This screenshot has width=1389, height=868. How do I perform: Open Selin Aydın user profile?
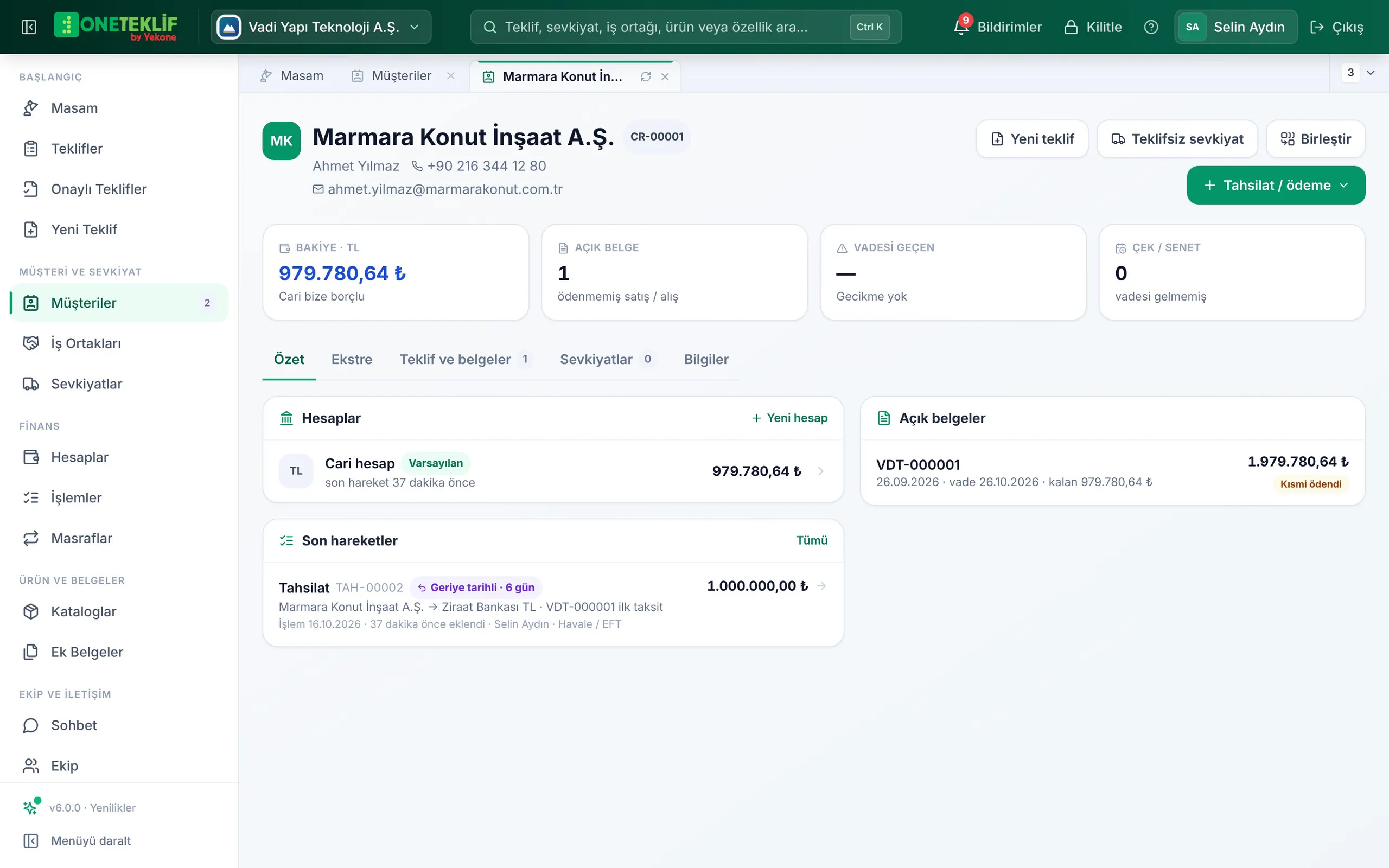pos(1235,27)
